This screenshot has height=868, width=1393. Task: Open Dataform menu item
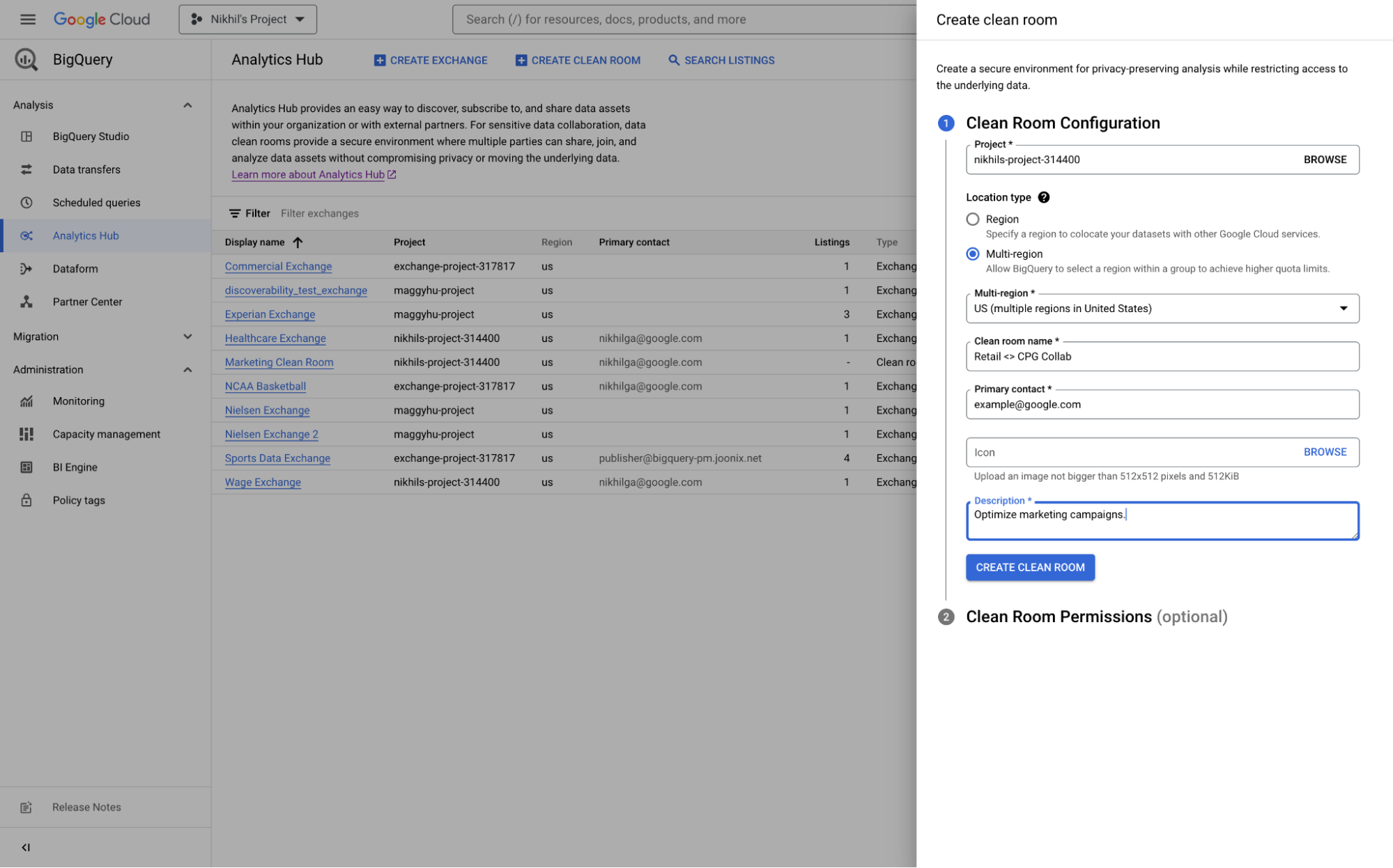75,269
